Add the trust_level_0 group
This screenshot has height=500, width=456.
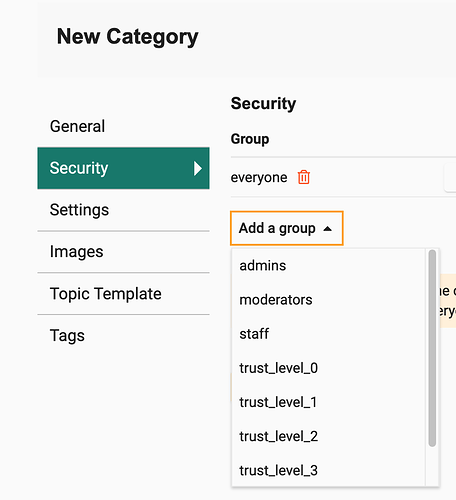click(x=328, y=368)
